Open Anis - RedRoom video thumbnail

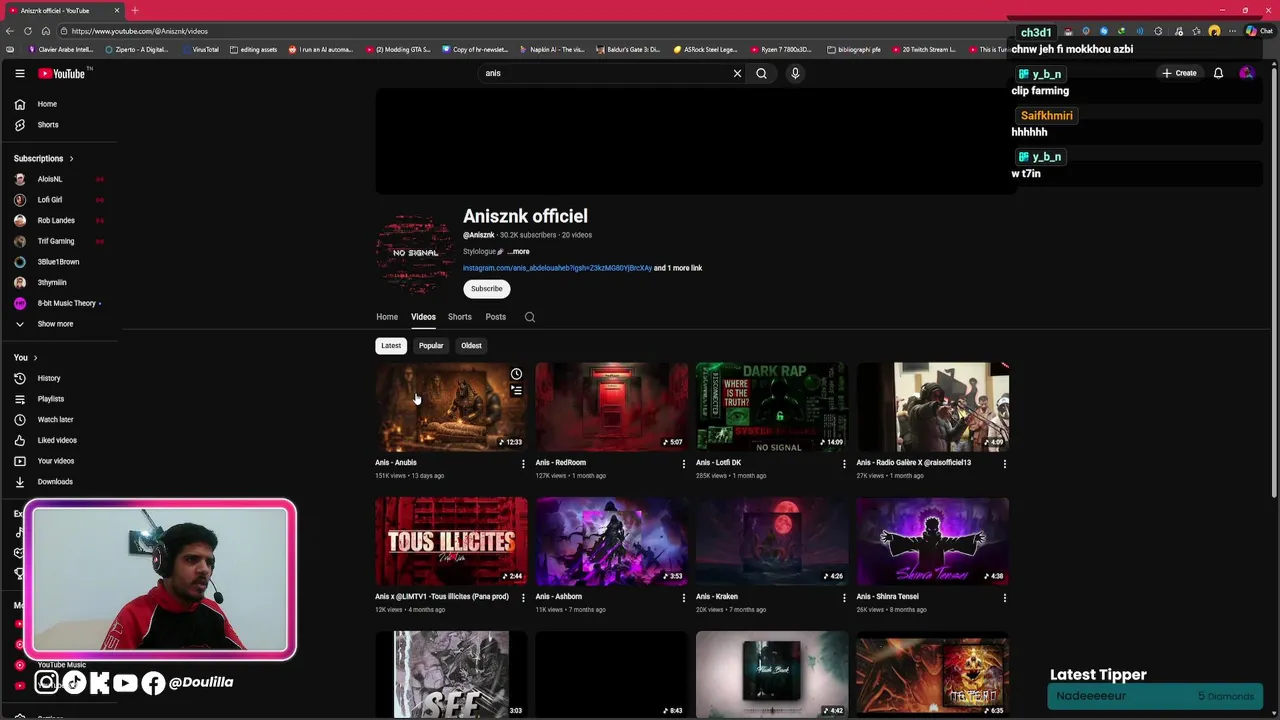point(612,407)
